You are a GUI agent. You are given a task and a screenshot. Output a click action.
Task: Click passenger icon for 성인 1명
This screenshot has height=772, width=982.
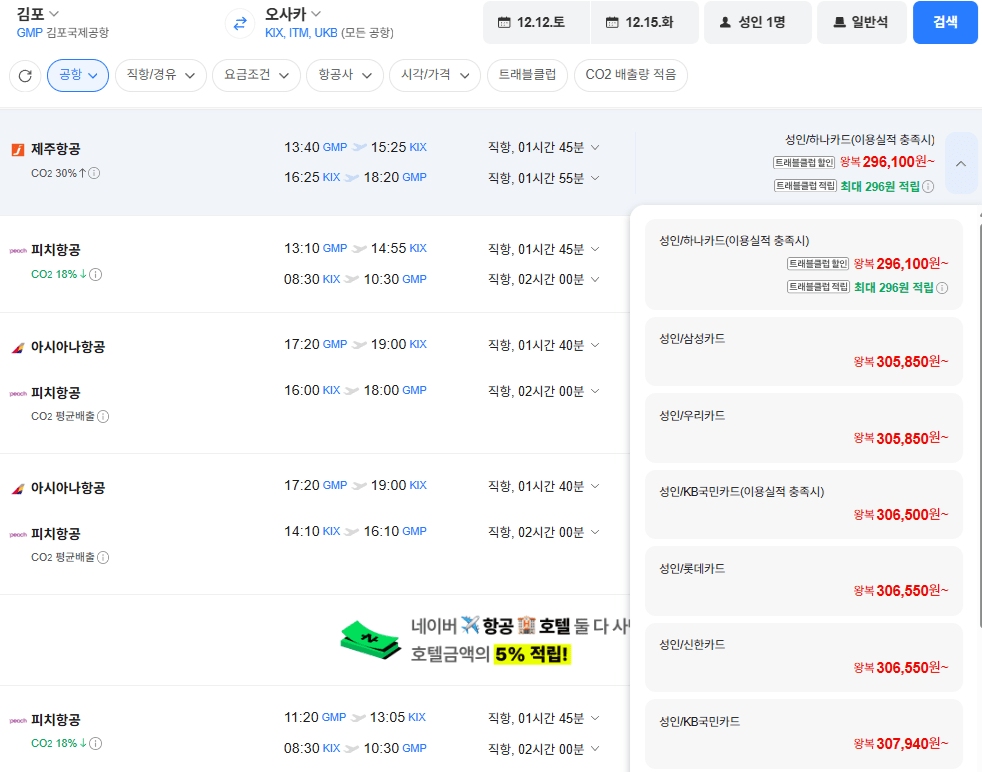(x=725, y=23)
